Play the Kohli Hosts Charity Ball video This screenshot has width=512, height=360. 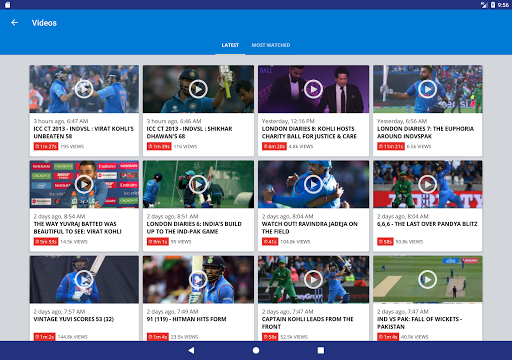(x=313, y=89)
